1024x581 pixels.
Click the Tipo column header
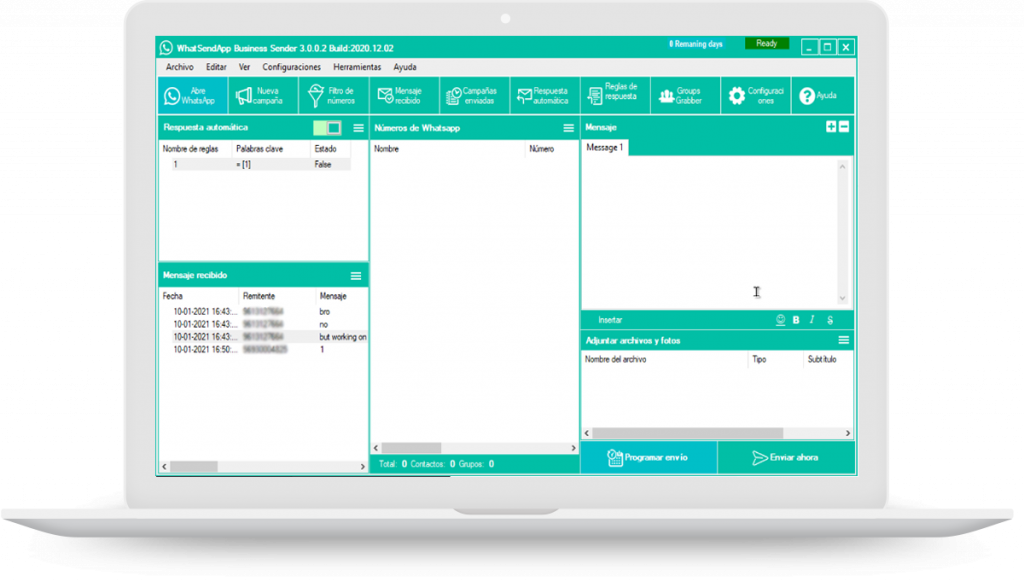[x=759, y=360]
